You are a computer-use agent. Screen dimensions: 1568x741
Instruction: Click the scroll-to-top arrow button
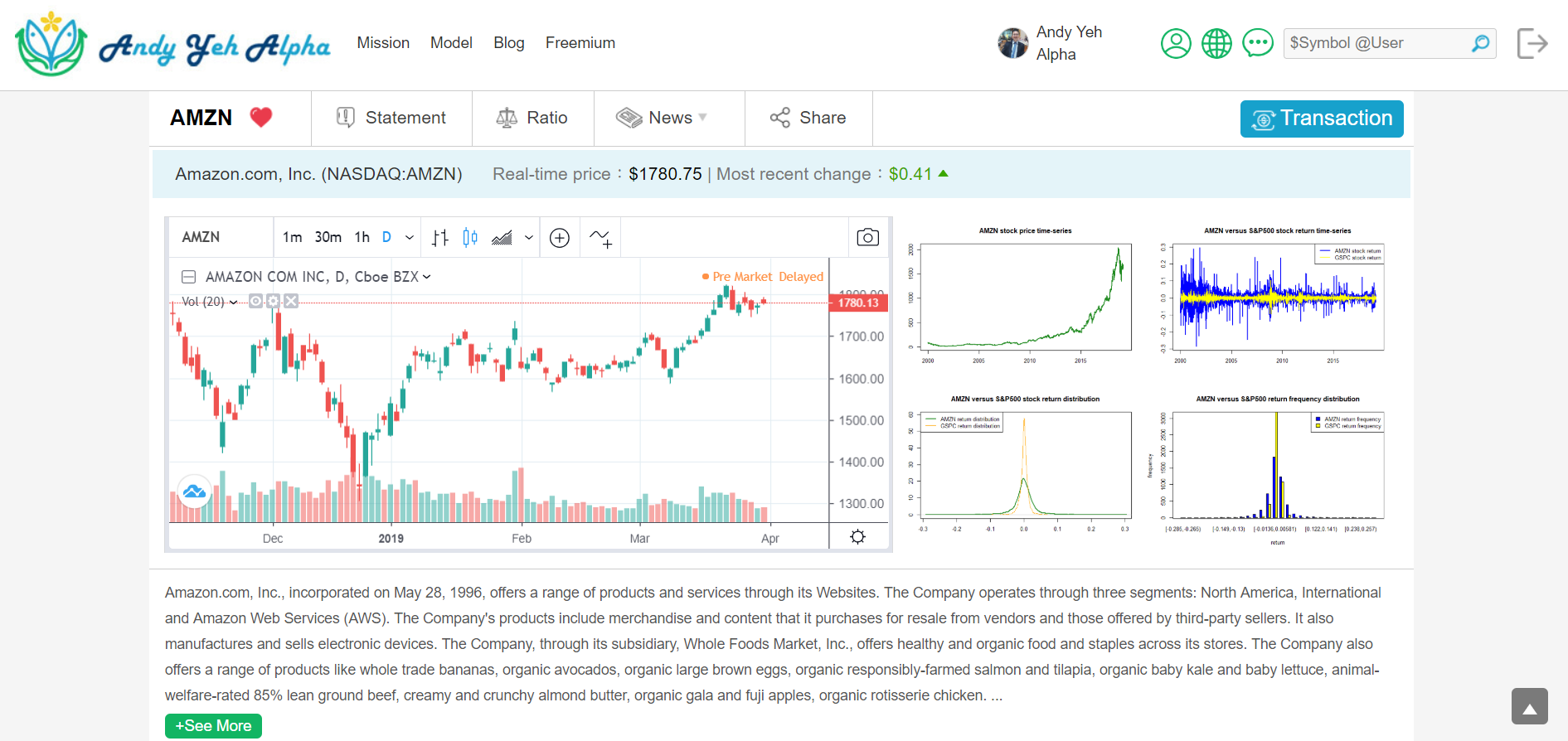1529,706
